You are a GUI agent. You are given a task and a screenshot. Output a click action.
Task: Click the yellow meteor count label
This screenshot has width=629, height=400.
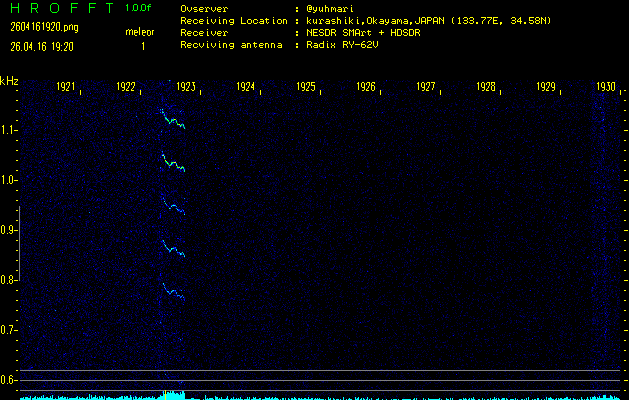(139, 32)
